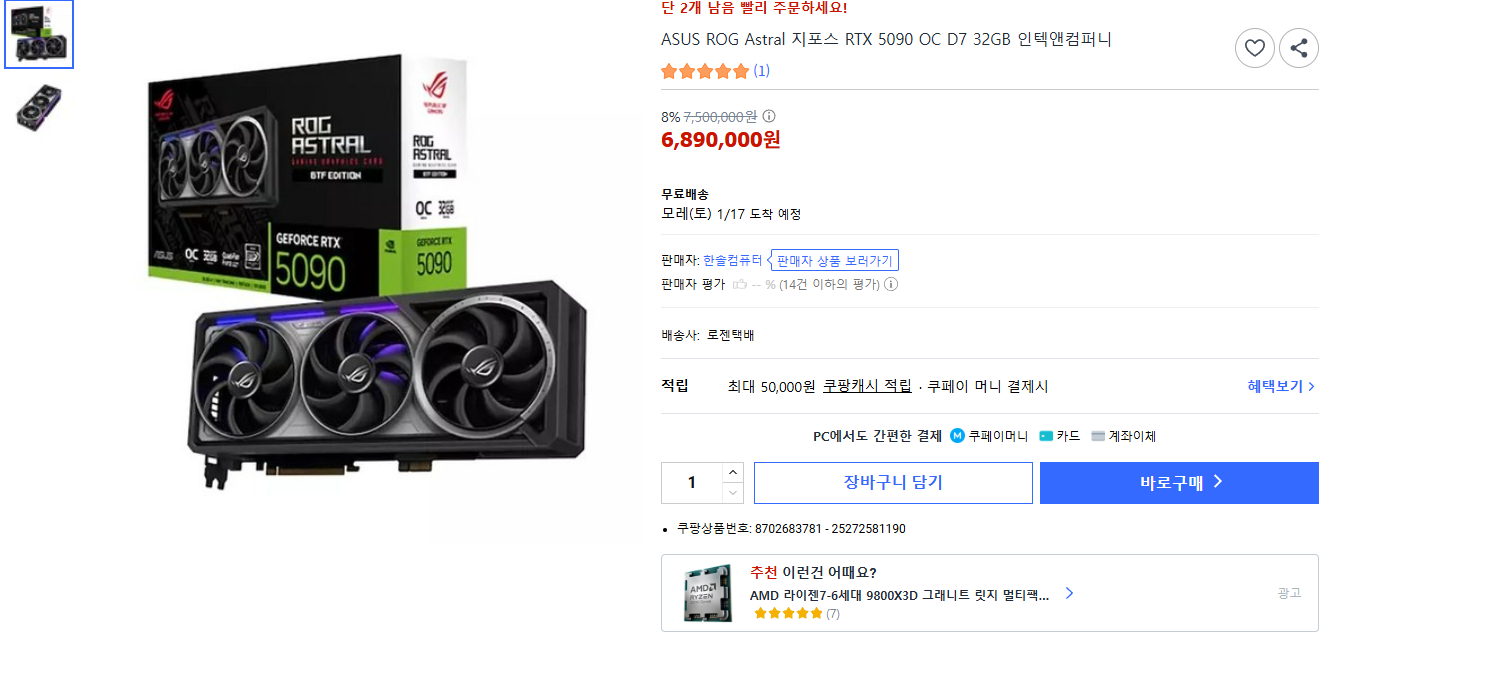Click the quantity input field
The width and height of the screenshot is (1504, 674).
690,482
